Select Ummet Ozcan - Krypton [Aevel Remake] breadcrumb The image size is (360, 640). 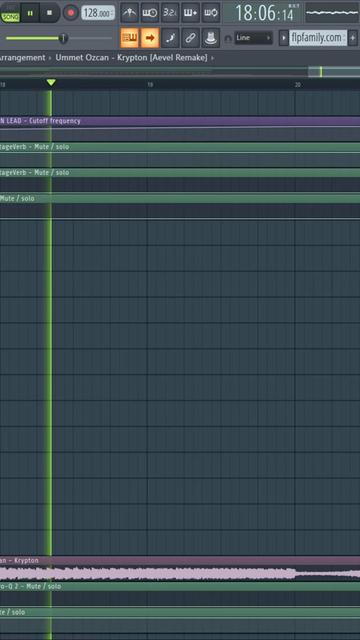click(x=131, y=58)
